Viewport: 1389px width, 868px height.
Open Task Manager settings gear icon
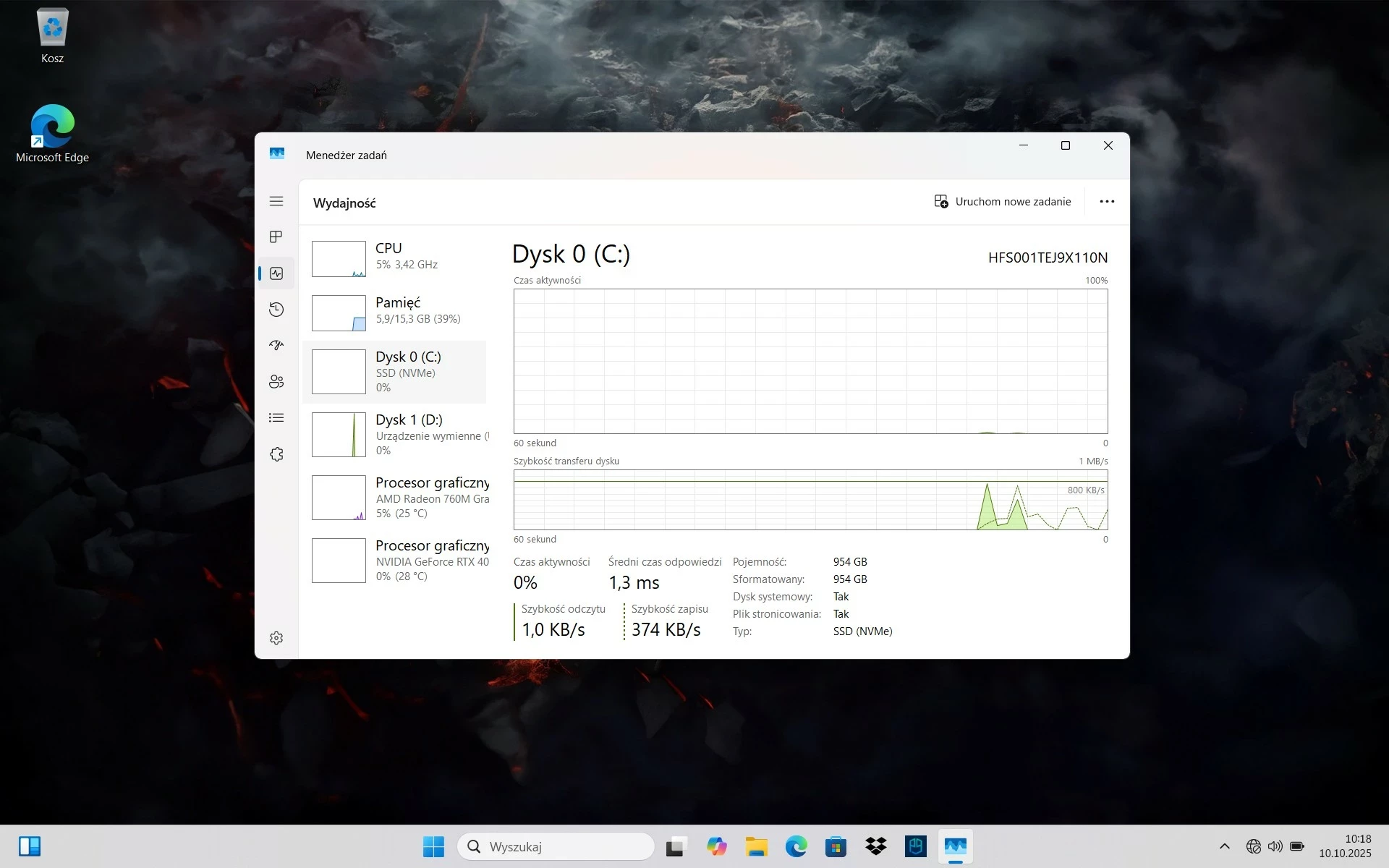(276, 638)
